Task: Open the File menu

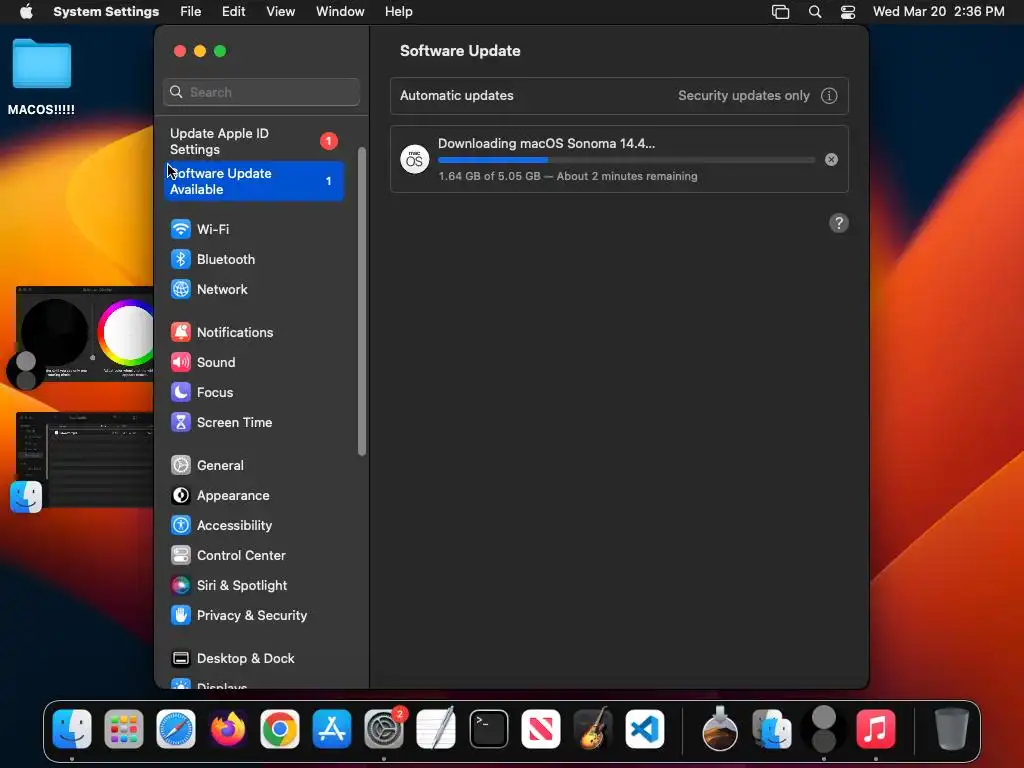Action: 191,12
